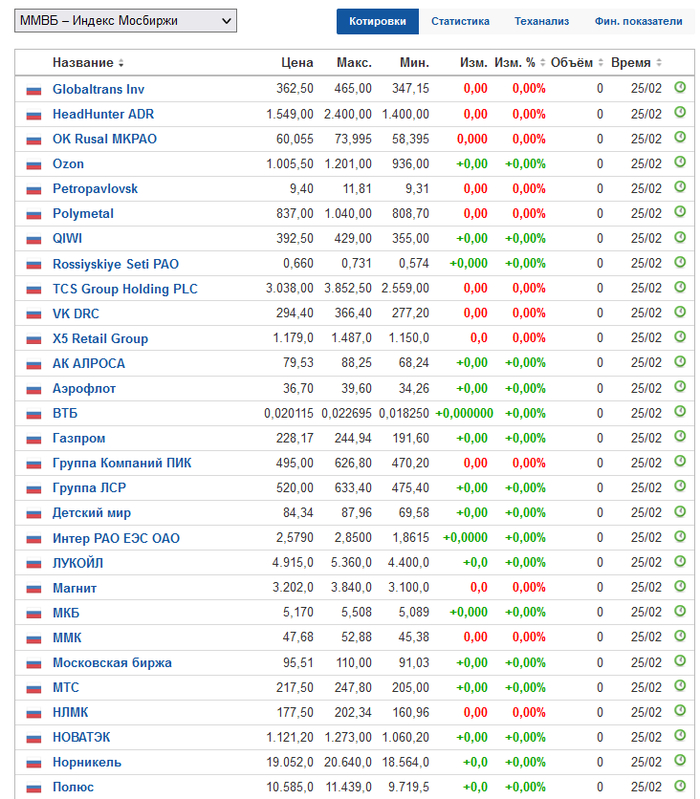Viewport: 700px width, 799px height.
Task: Click the Макс. column header
Action: (354, 63)
